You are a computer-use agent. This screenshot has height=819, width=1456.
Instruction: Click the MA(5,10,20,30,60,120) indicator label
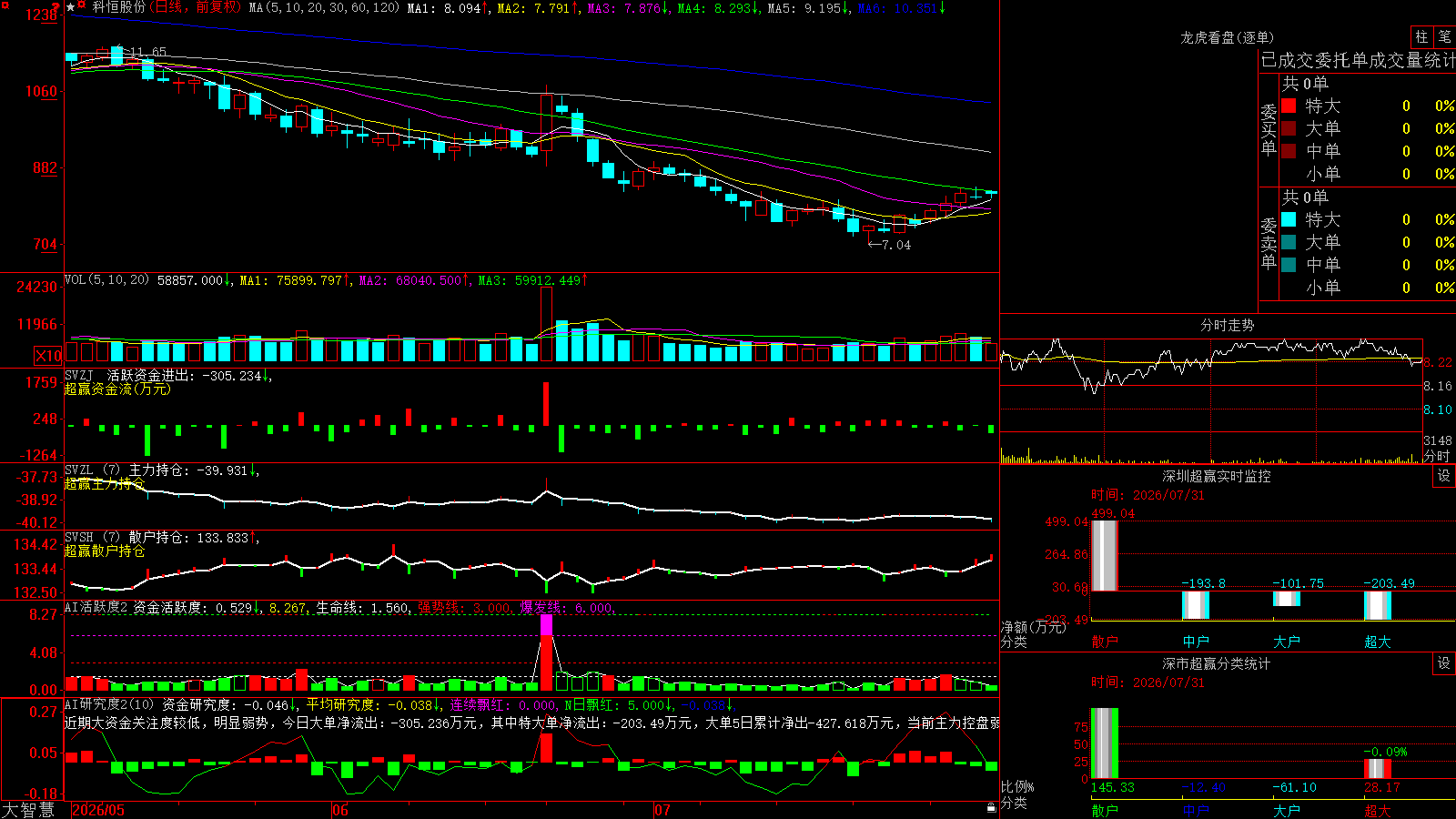coord(324,7)
